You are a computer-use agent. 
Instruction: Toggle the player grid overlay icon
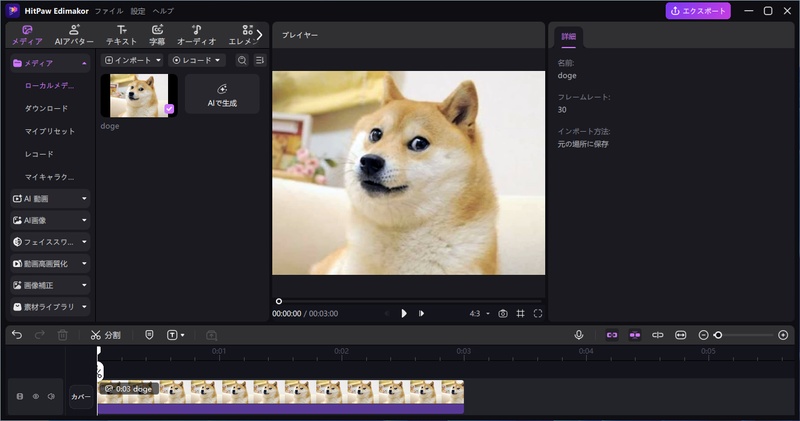coord(520,313)
